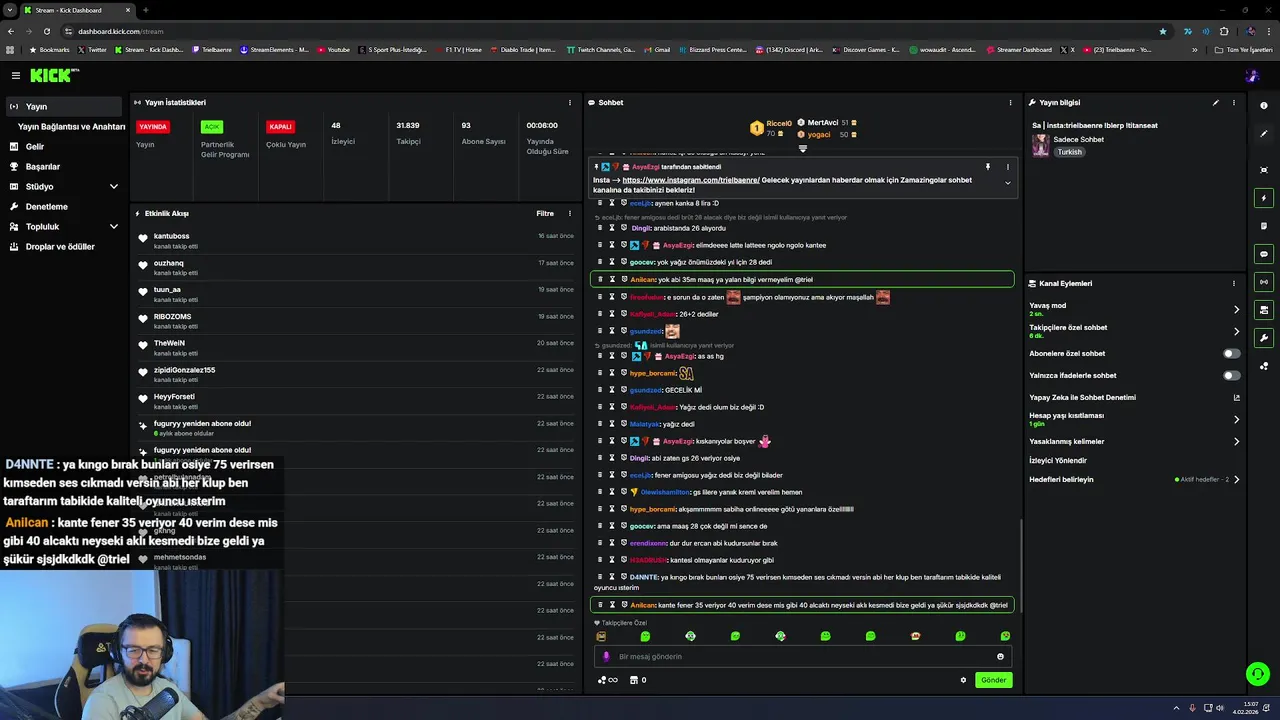Image resolution: width=1280 pixels, height=720 pixels.
Task: Open chat settings gear near Gönder
Action: [x=963, y=680]
